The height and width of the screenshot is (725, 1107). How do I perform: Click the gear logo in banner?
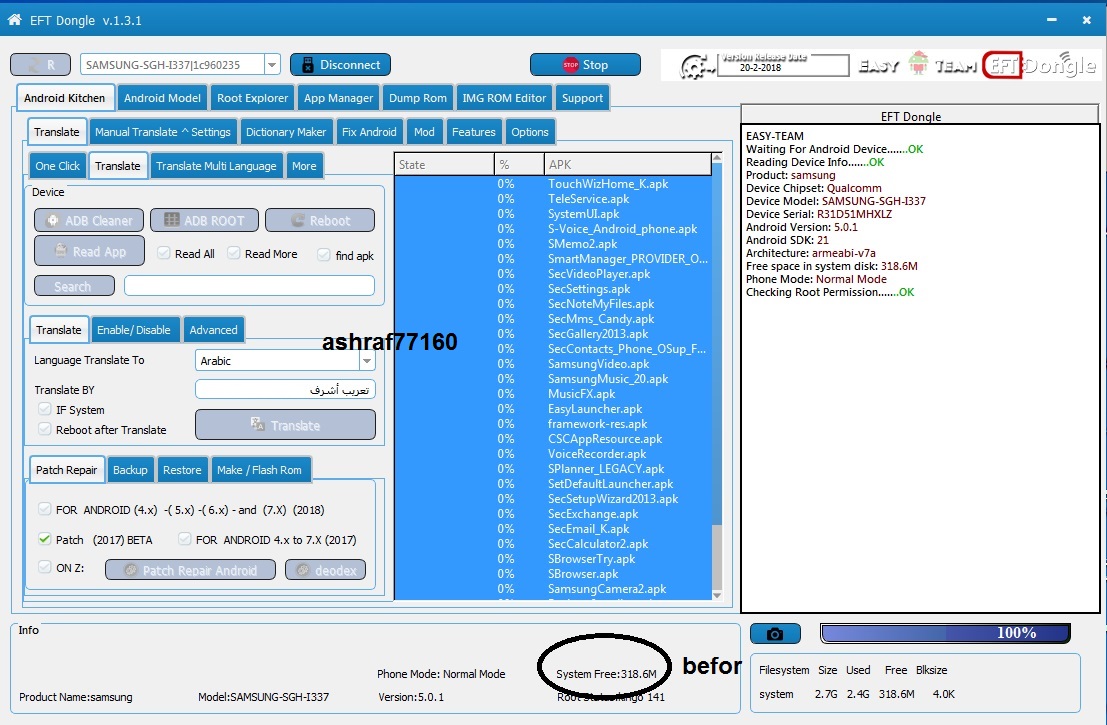695,66
